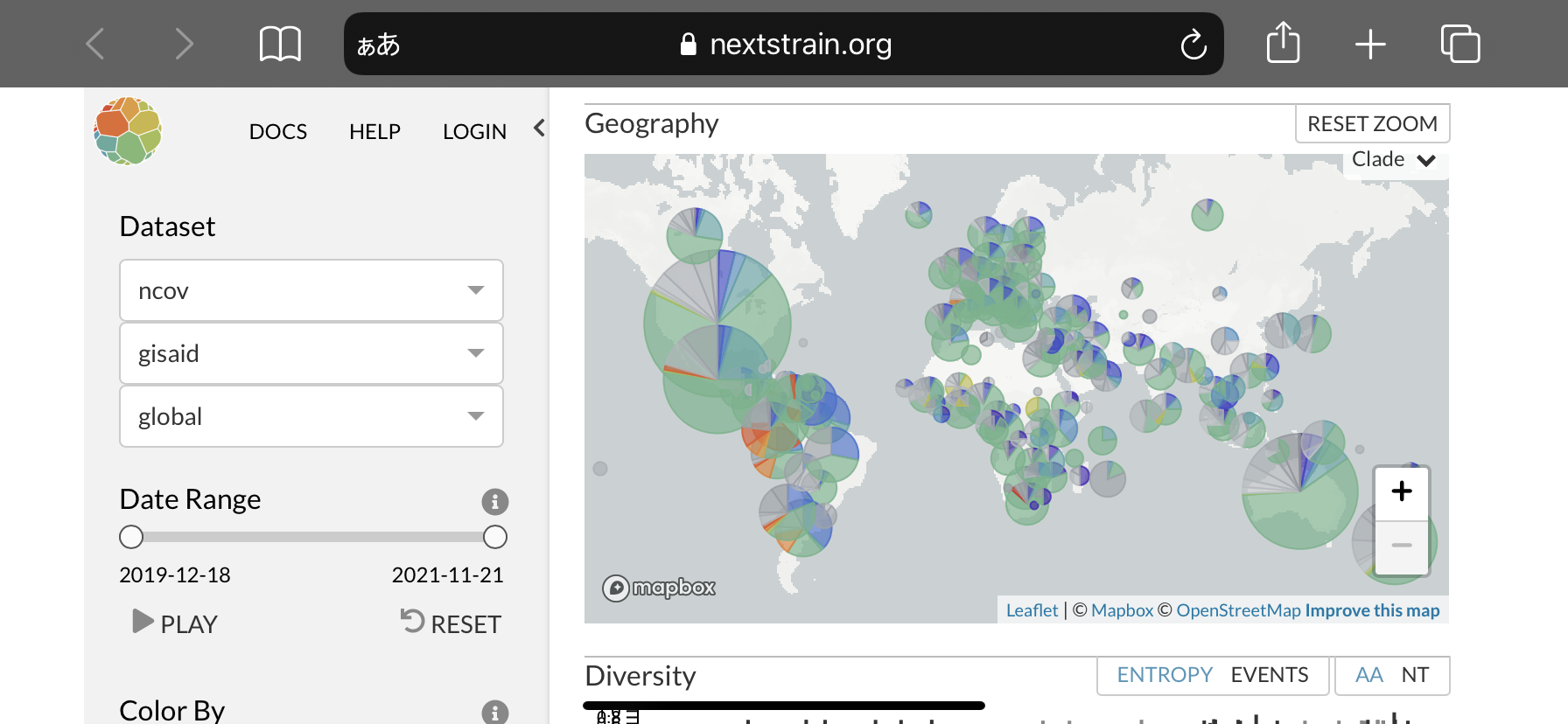This screenshot has height=724, width=1568.
Task: Collapse the sidebar with the chevron
Action: (x=539, y=129)
